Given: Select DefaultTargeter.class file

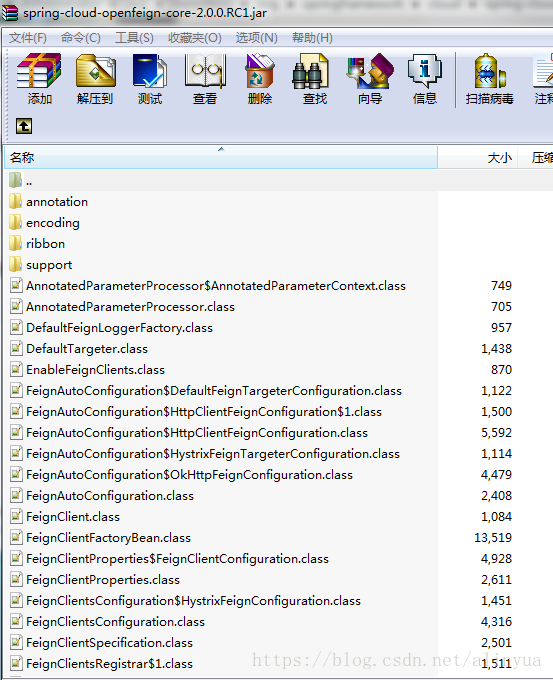Looking at the screenshot, I should coord(87,349).
